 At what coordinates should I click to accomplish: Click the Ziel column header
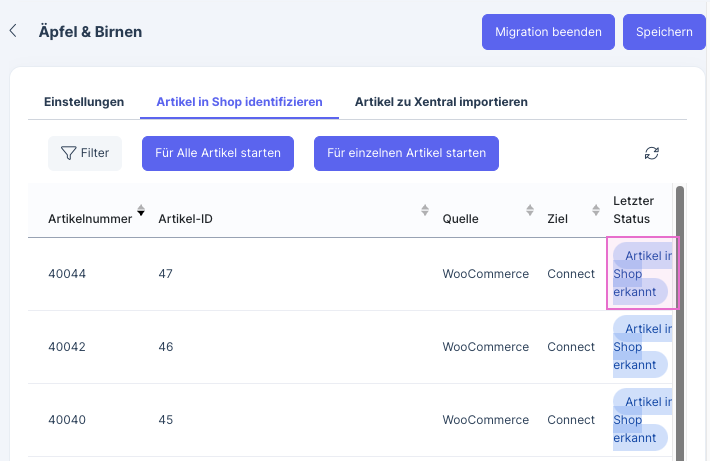click(x=557, y=219)
